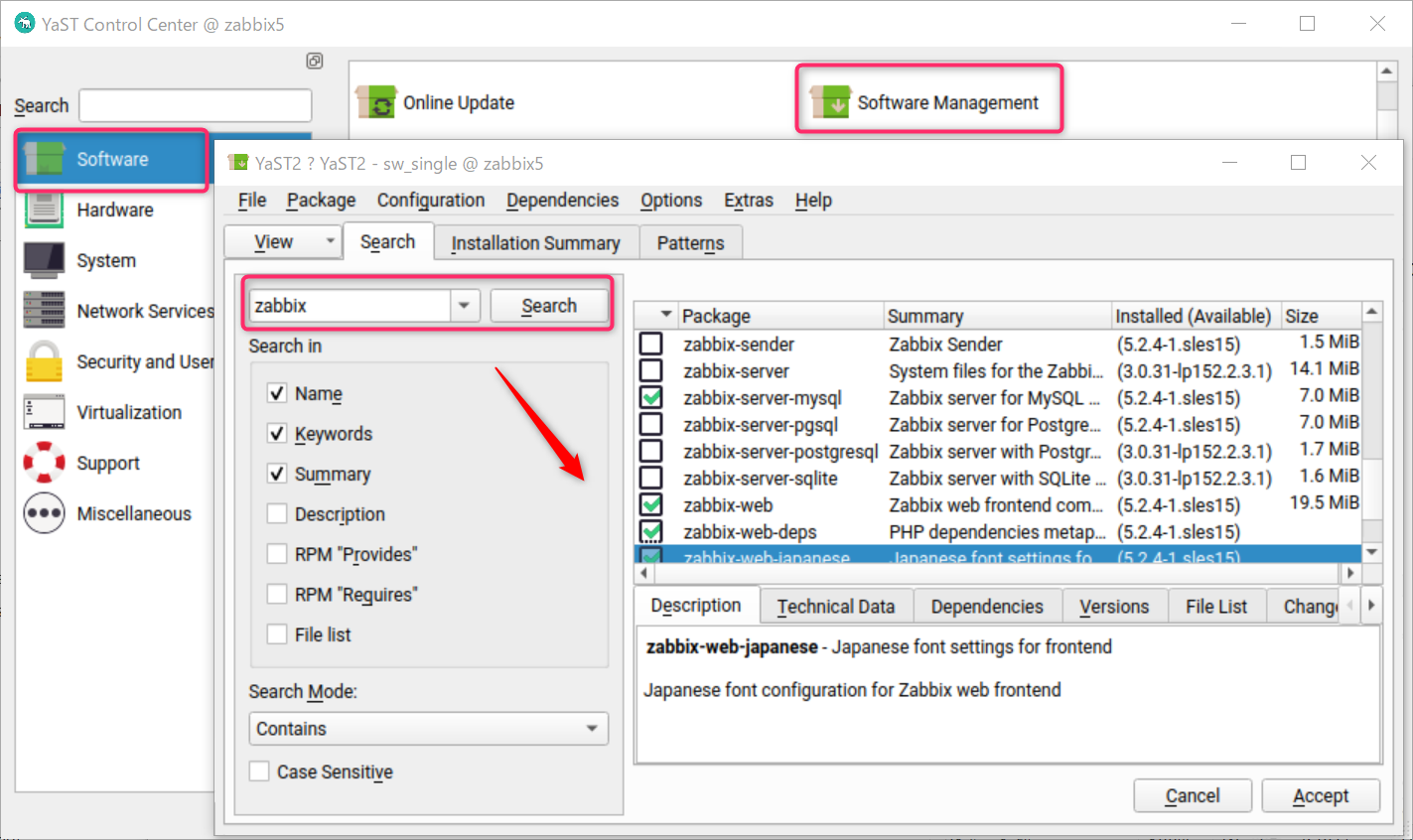Open the File List tab
The height and width of the screenshot is (840, 1413).
click(x=1216, y=607)
